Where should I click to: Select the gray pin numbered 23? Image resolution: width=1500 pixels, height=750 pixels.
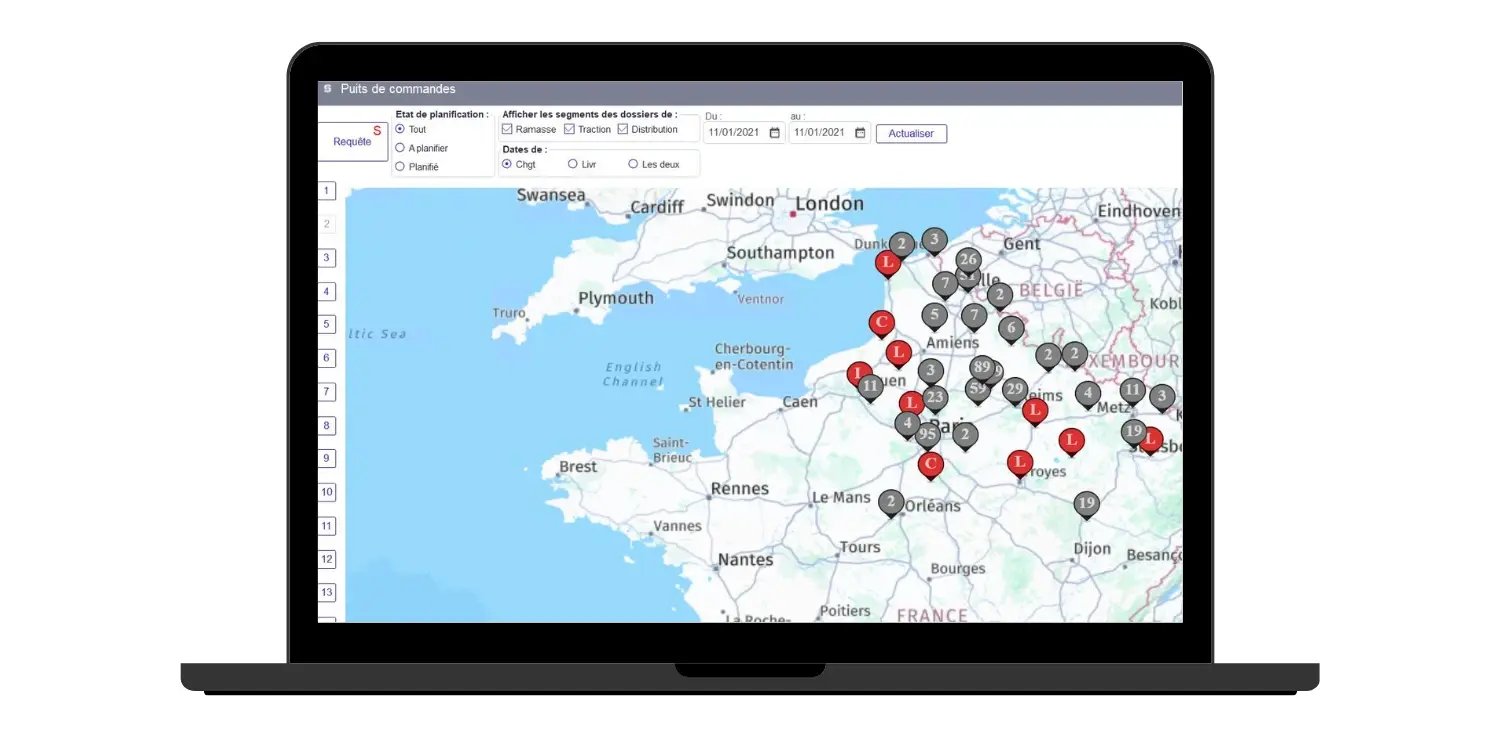[935, 398]
